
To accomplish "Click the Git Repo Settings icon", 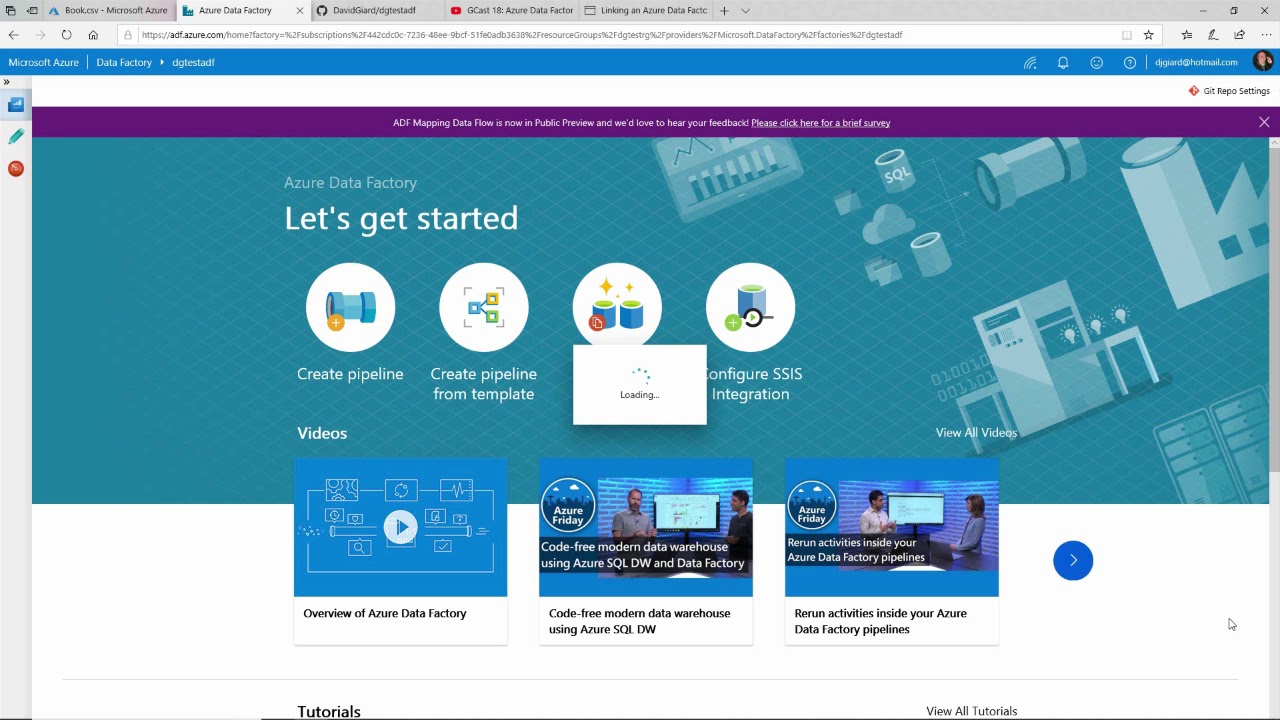I will pos(1194,91).
